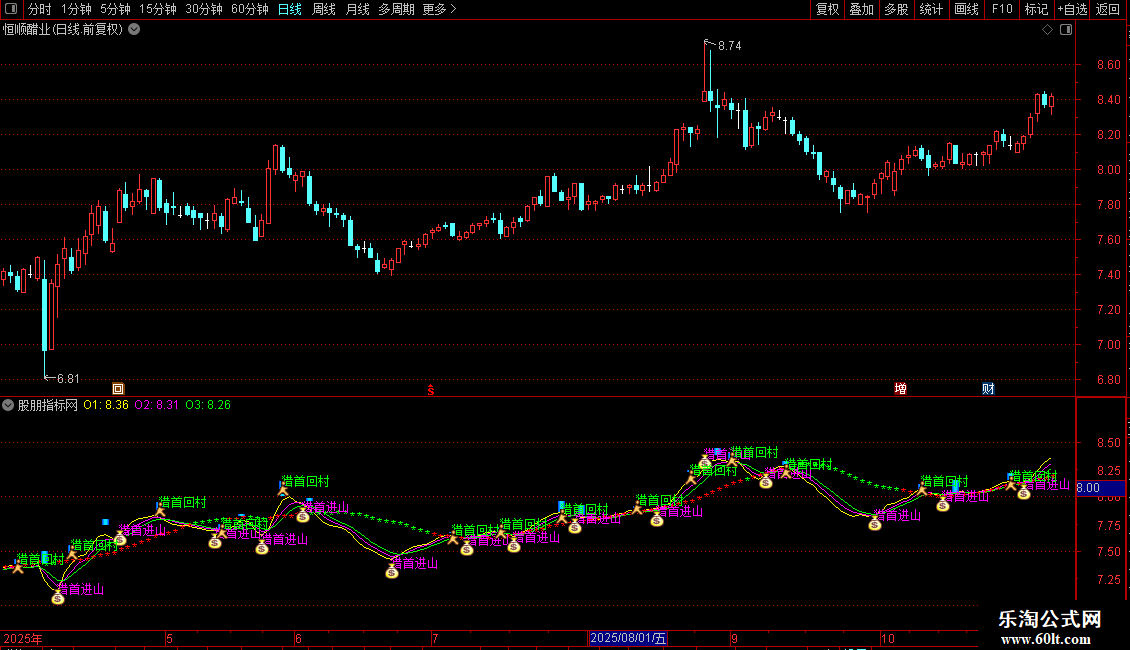1130x650 pixels.
Task: Expand the 更多 period options
Action: 439,9
